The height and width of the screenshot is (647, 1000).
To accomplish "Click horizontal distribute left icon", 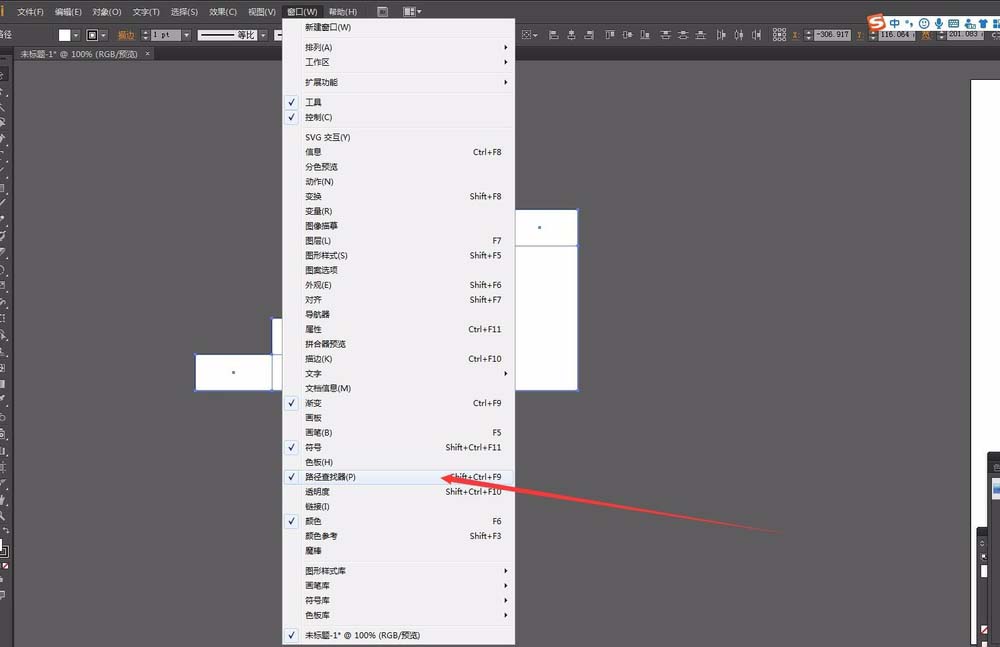I will [x=721, y=35].
